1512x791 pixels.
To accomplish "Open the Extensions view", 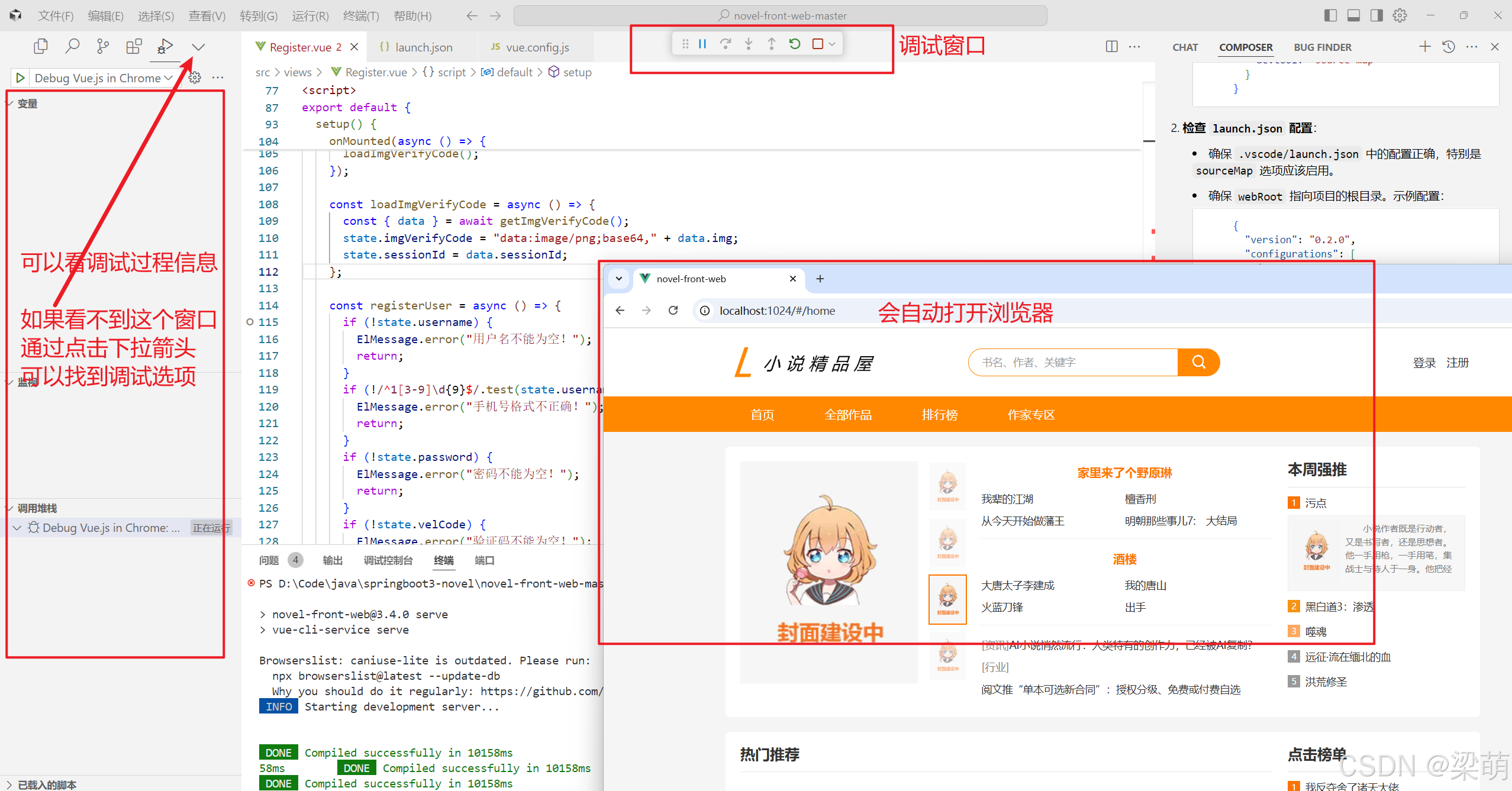I will (134, 46).
